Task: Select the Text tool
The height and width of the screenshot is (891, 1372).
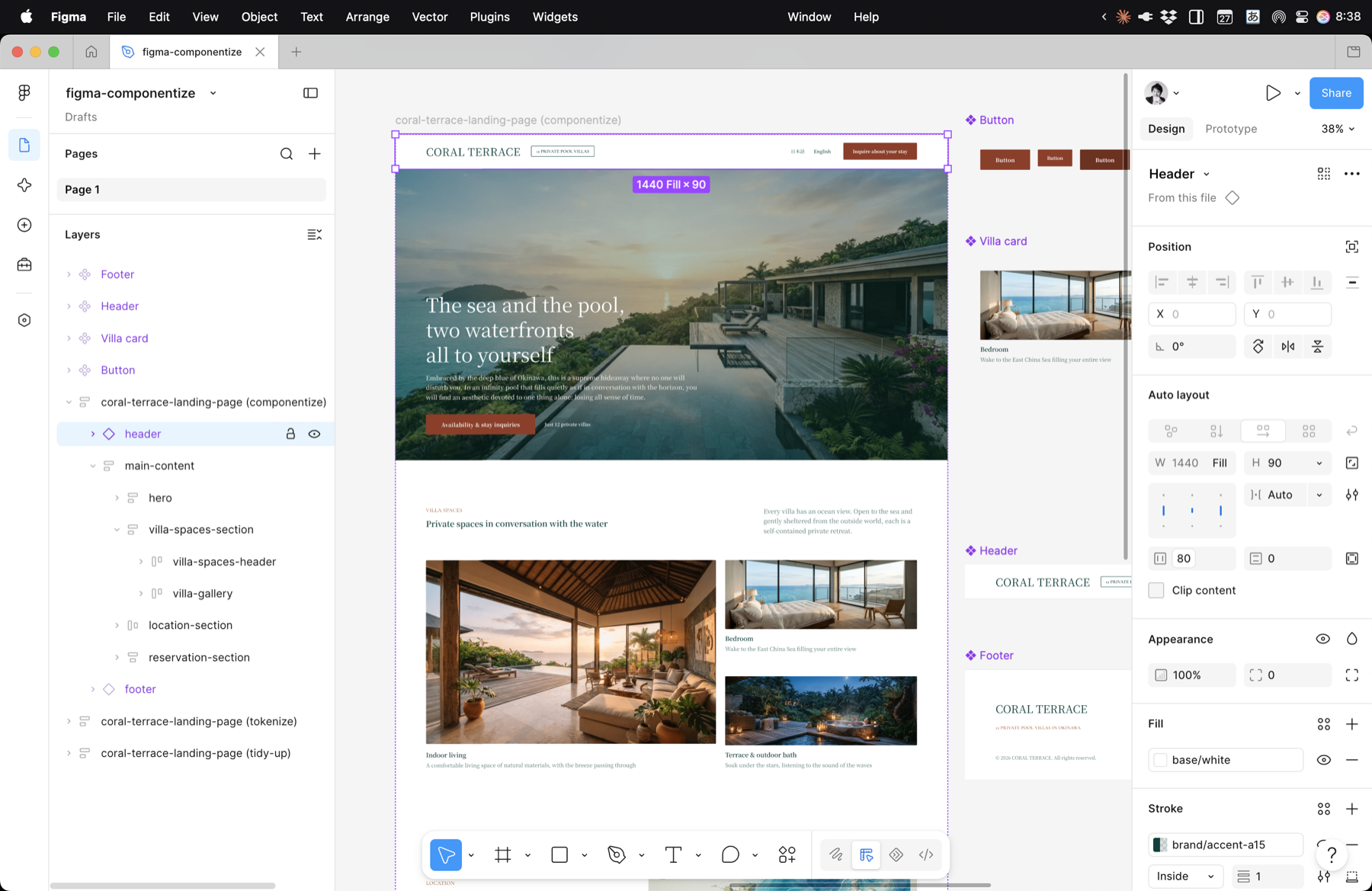Action: 673,854
